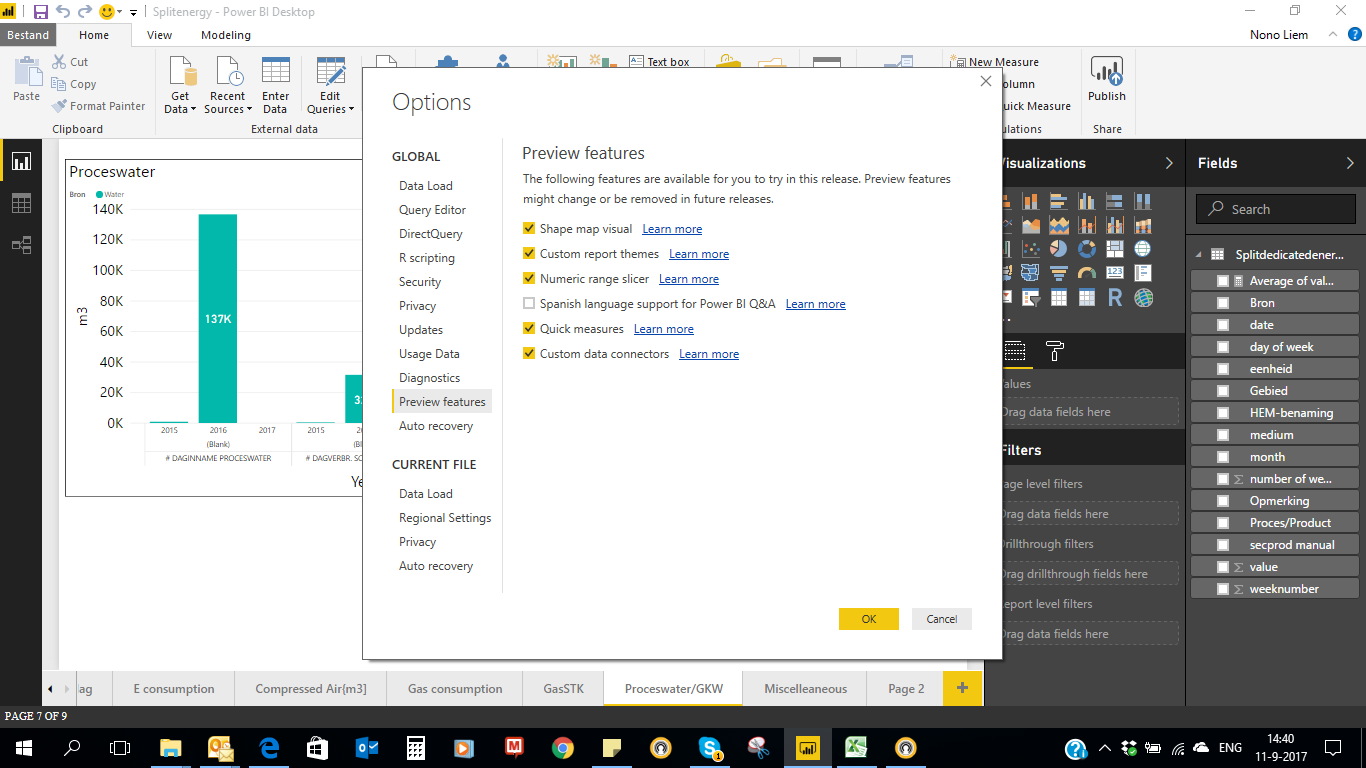This screenshot has width=1366, height=768.
Task: Enable Spanish language support for Q&A
Action: pyautogui.click(x=529, y=304)
